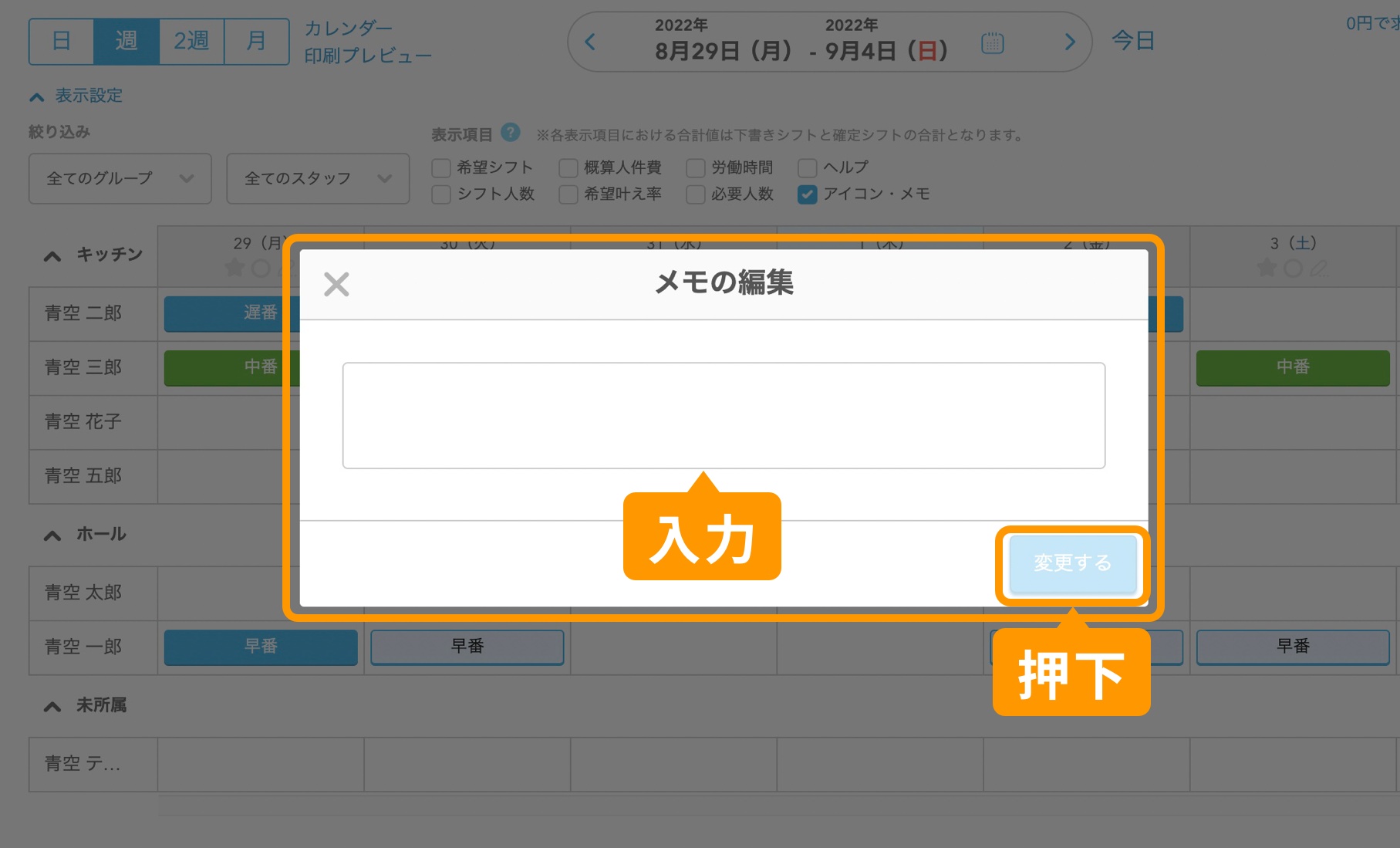Image resolution: width=1400 pixels, height=848 pixels.
Task: Click the 表示項目 help question mark icon
Action: pos(511,132)
